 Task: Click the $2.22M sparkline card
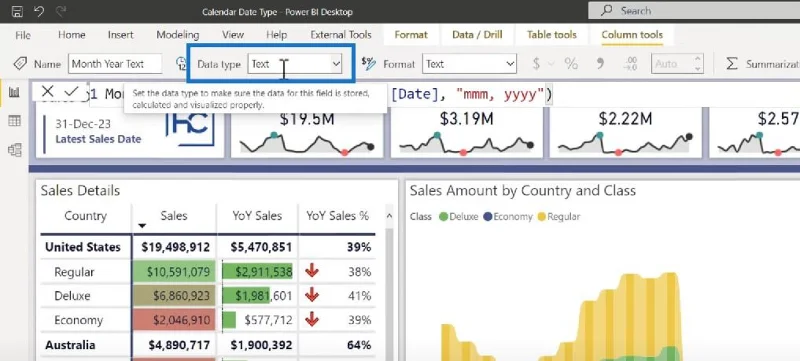[625, 134]
